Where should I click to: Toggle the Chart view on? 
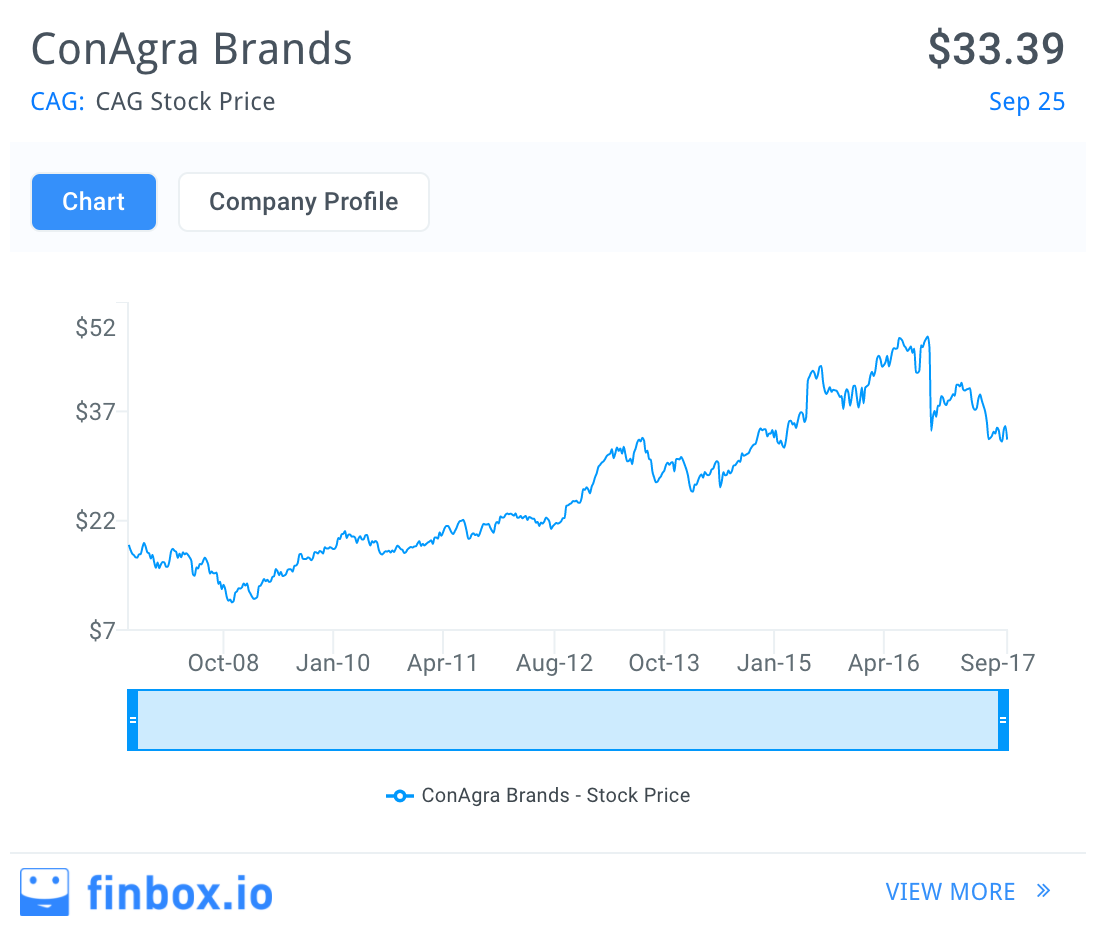[x=93, y=201]
